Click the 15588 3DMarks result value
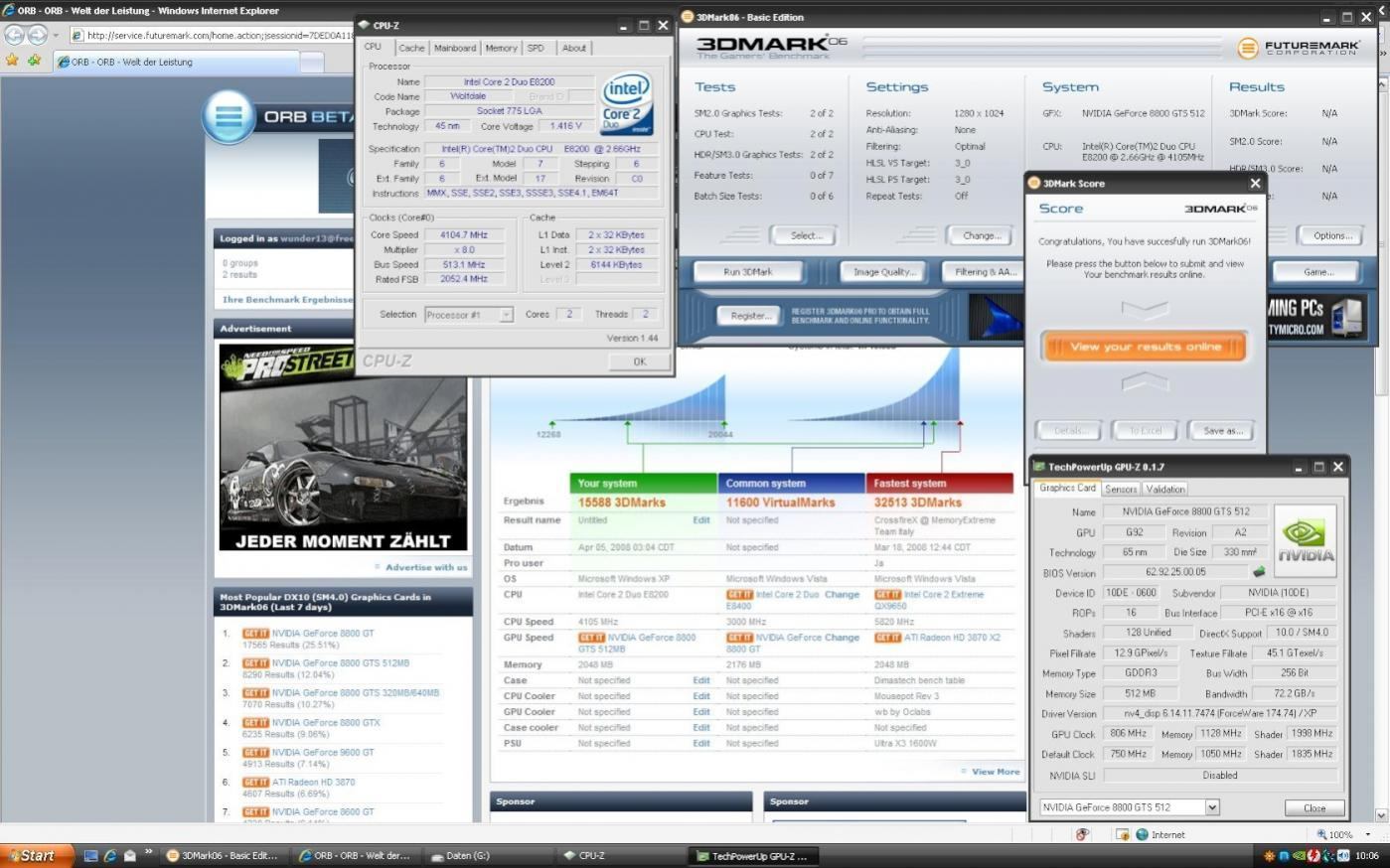 [622, 503]
